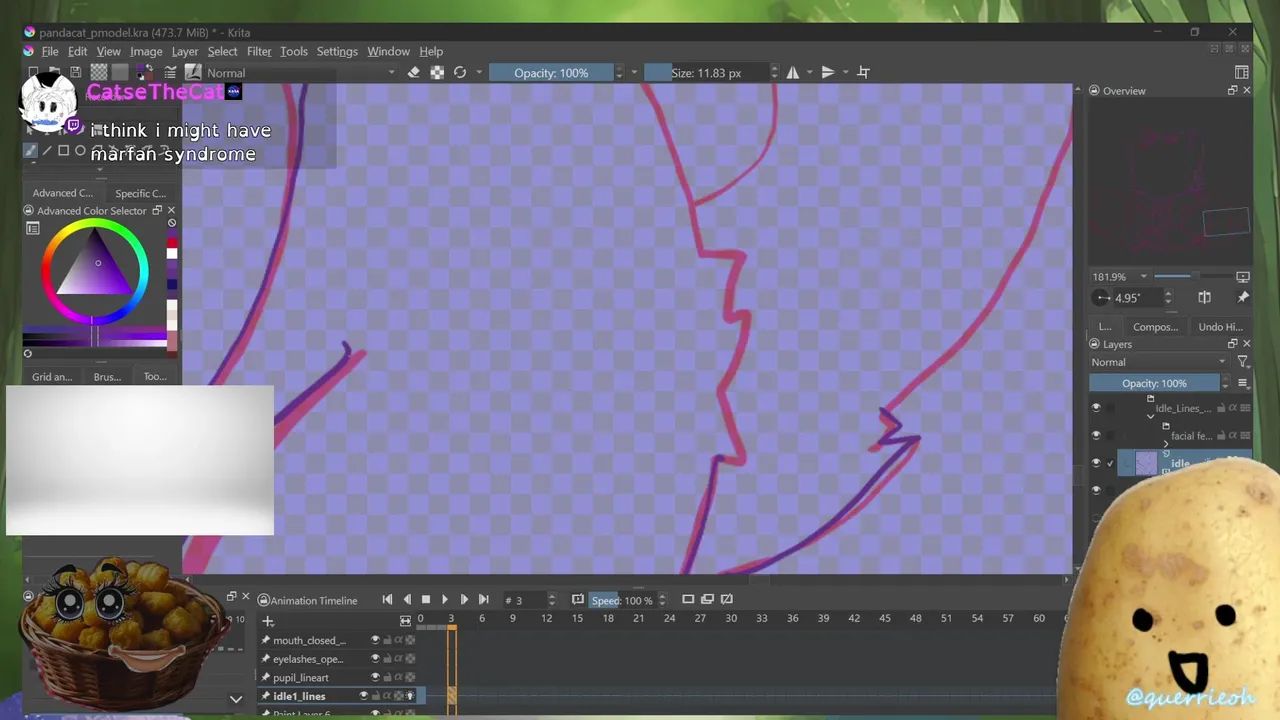Toggle visibility of idle1_lines timeline layer
This screenshot has width=1280, height=720.
pos(363,696)
